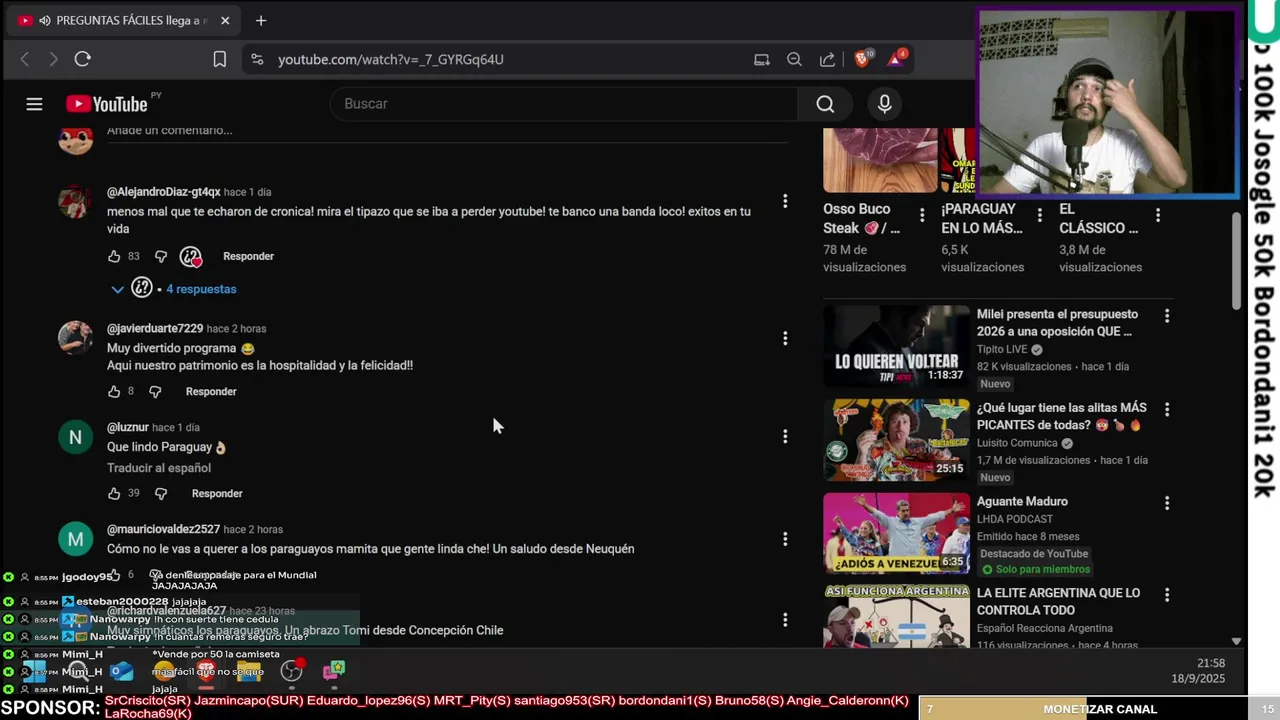Screen dimensions: 1280x720
Task: Click javierduarte7229's profile avatar
Action: (75, 338)
